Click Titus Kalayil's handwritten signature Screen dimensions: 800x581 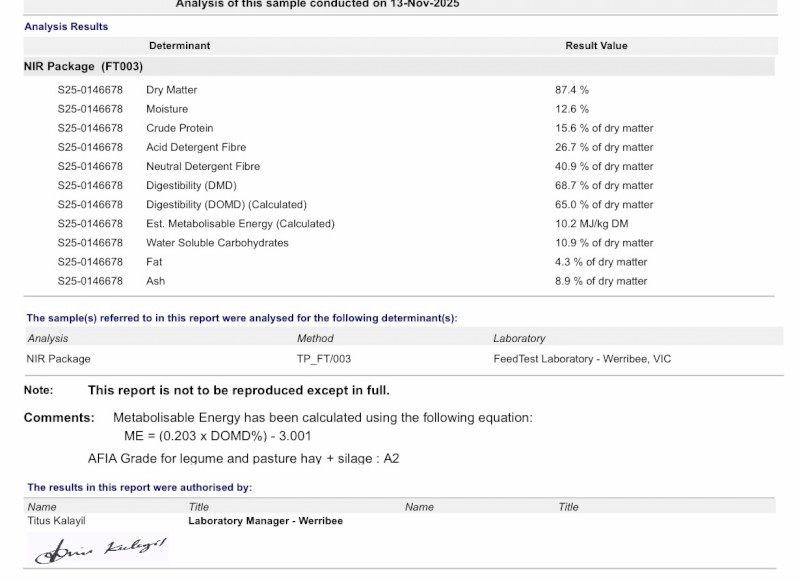(100, 549)
